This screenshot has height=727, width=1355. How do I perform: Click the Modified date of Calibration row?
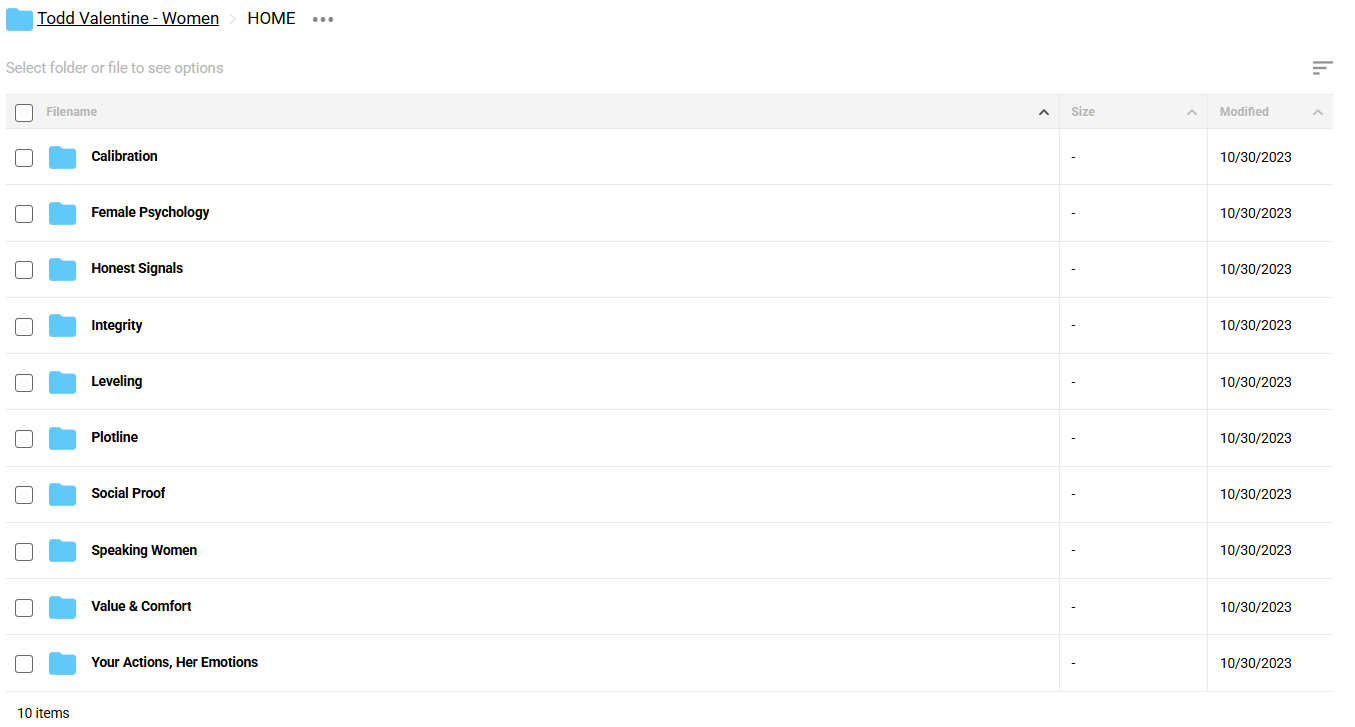point(1255,157)
